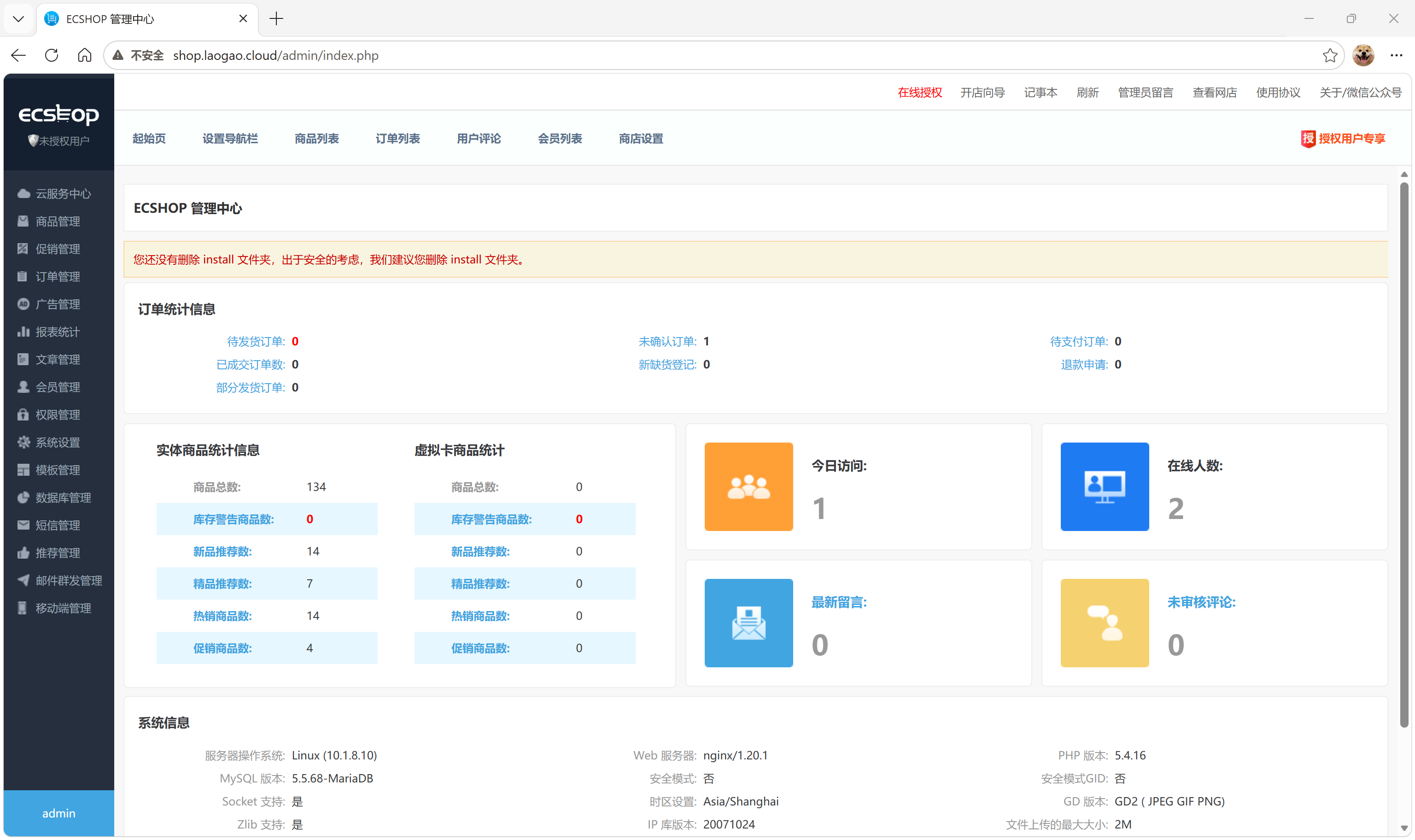Click the browser address bar URL
The image size is (1415, 840).
pyautogui.click(x=275, y=55)
